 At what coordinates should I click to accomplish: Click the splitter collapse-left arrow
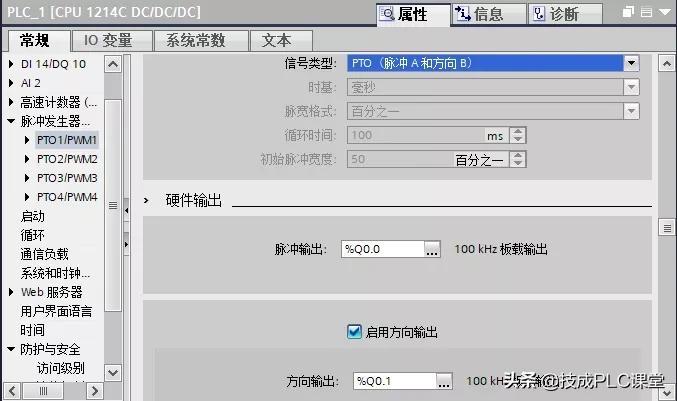pyautogui.click(x=127, y=210)
